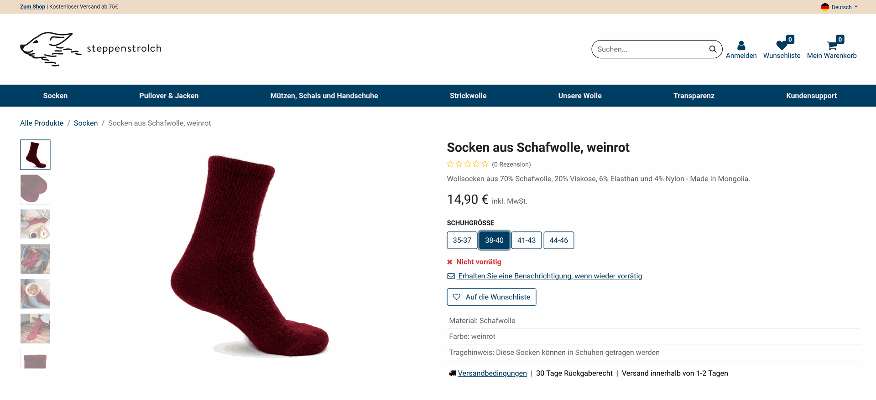Select shoe size 41-43
This screenshot has height=400, width=876.
526,240
